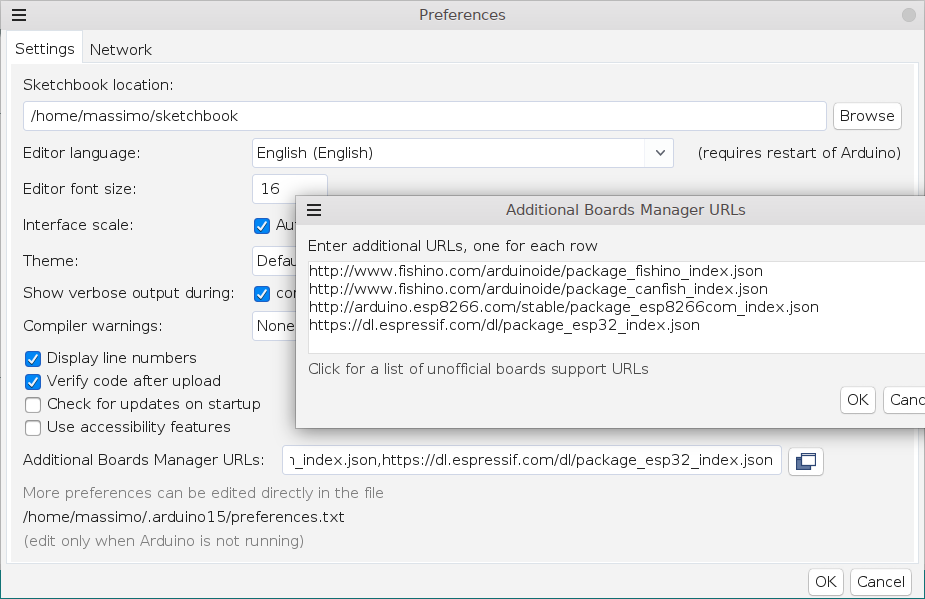Image resolution: width=925 pixels, height=599 pixels.
Task: Select the Settings tab
Action: 44,49
